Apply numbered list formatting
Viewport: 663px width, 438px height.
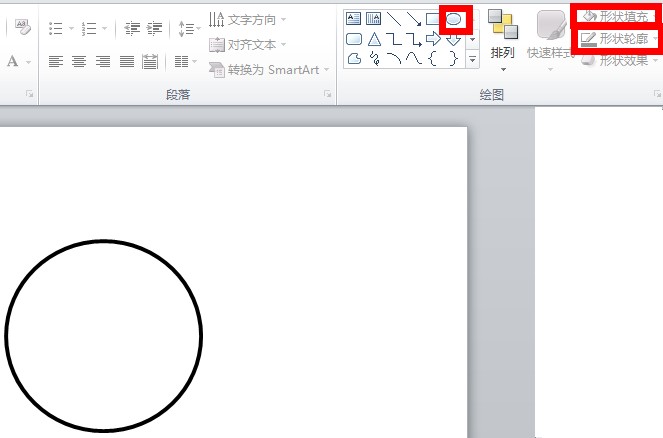pos(89,28)
